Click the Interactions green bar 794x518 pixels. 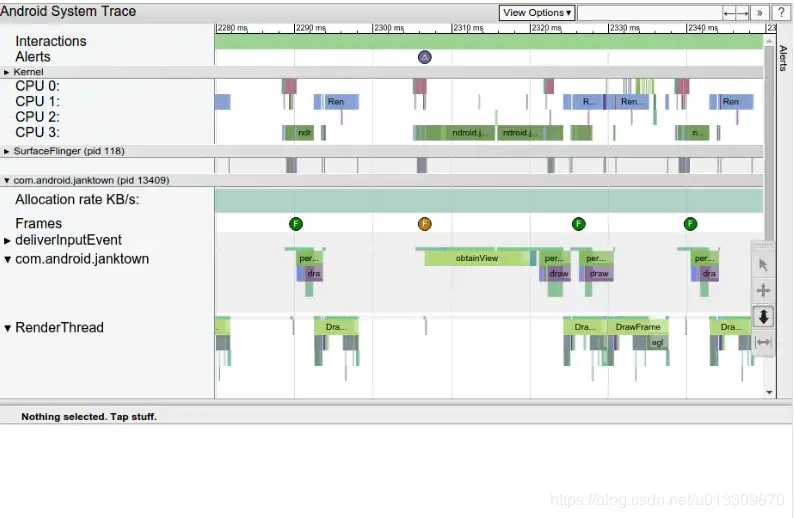[489, 42]
